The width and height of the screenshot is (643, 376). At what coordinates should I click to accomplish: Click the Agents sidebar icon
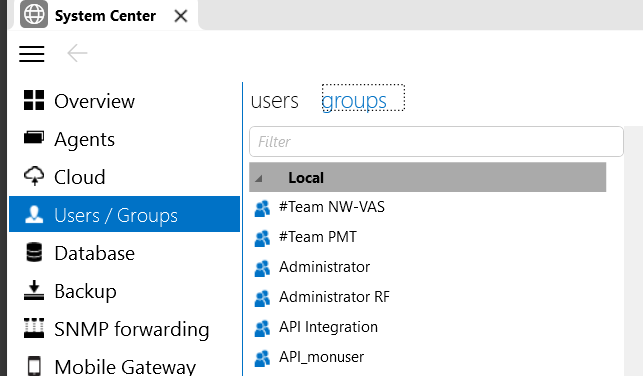click(34, 138)
